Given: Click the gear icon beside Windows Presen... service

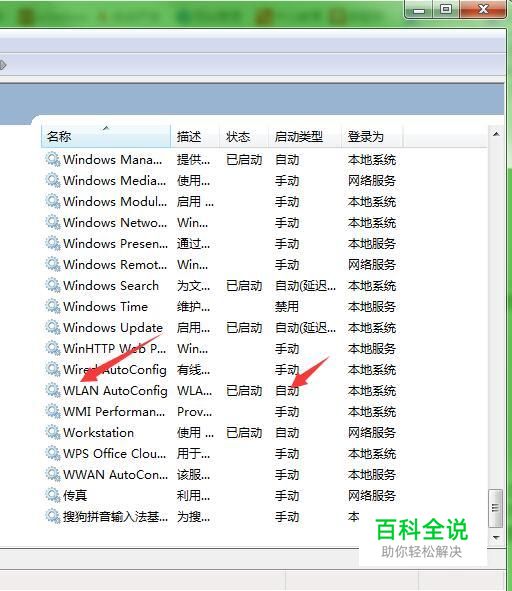Looking at the screenshot, I should point(53,243).
